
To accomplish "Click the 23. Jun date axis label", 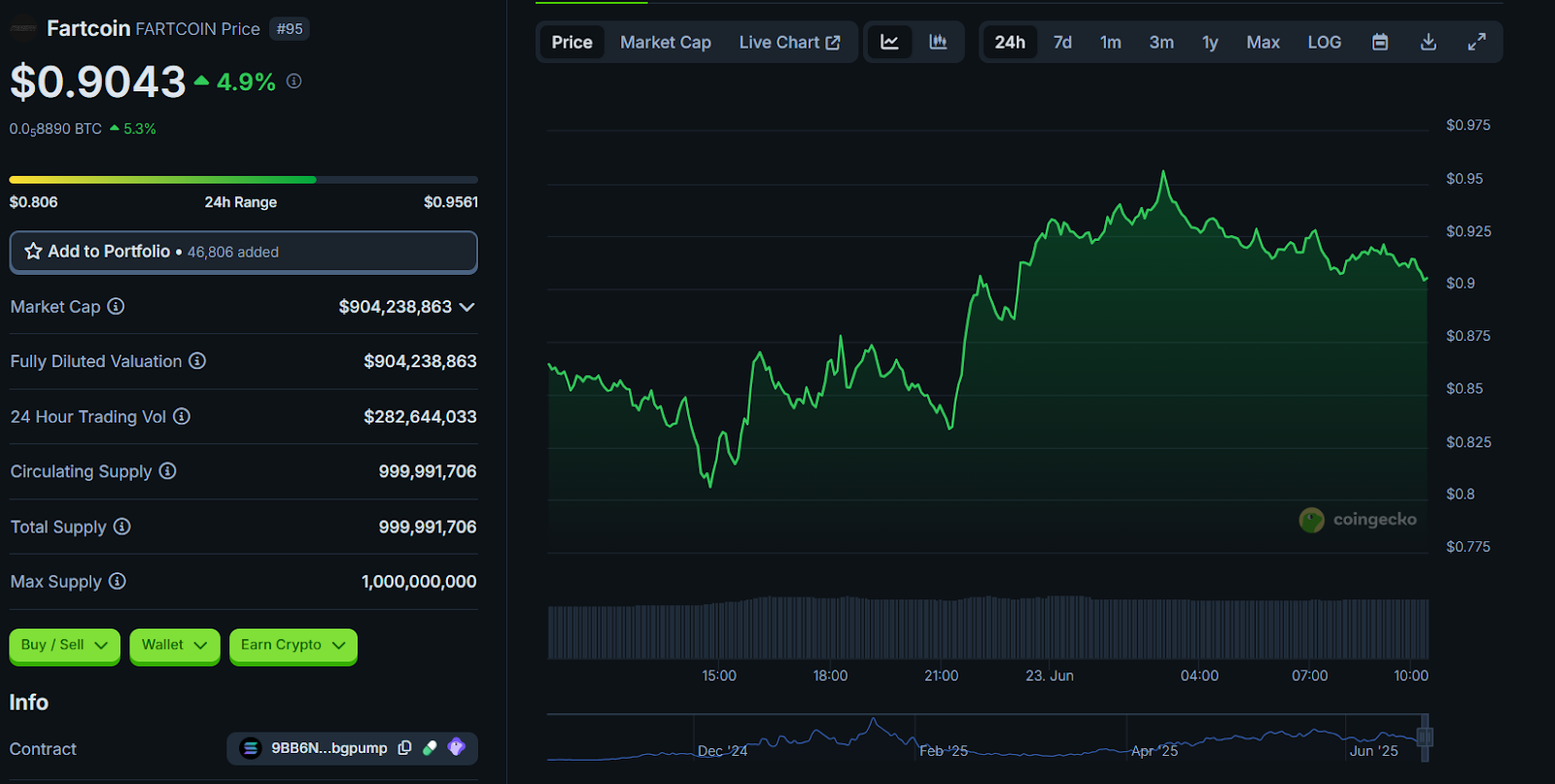I will [x=1050, y=675].
